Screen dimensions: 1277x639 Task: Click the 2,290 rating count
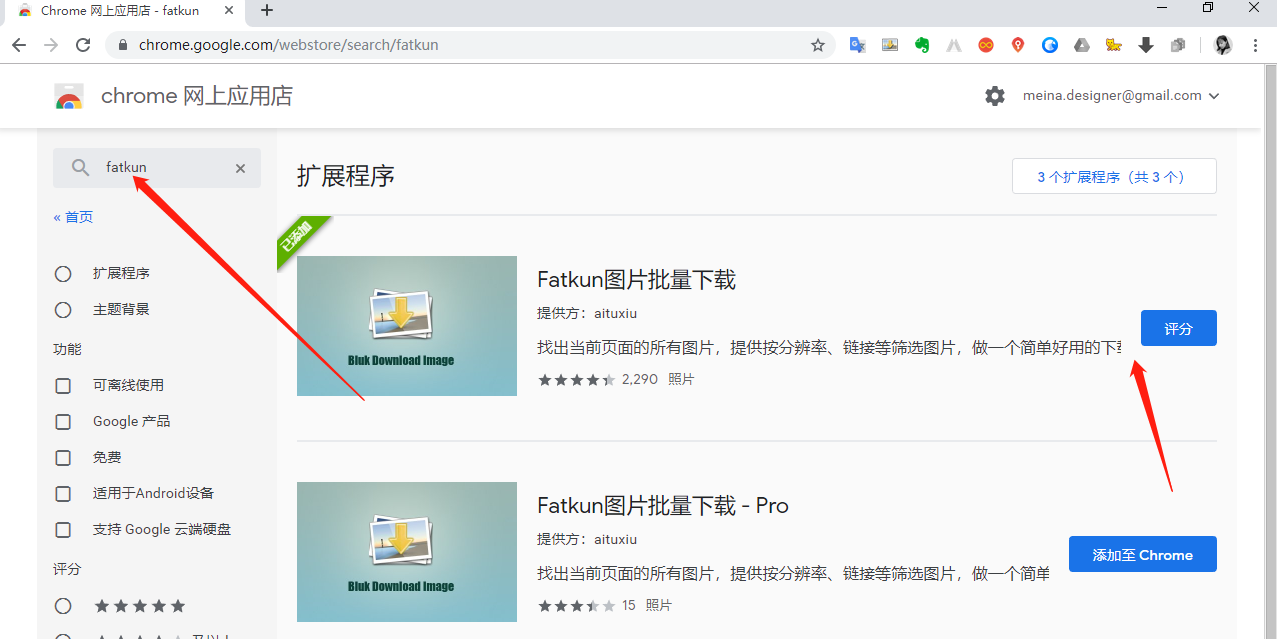pyautogui.click(x=640, y=380)
